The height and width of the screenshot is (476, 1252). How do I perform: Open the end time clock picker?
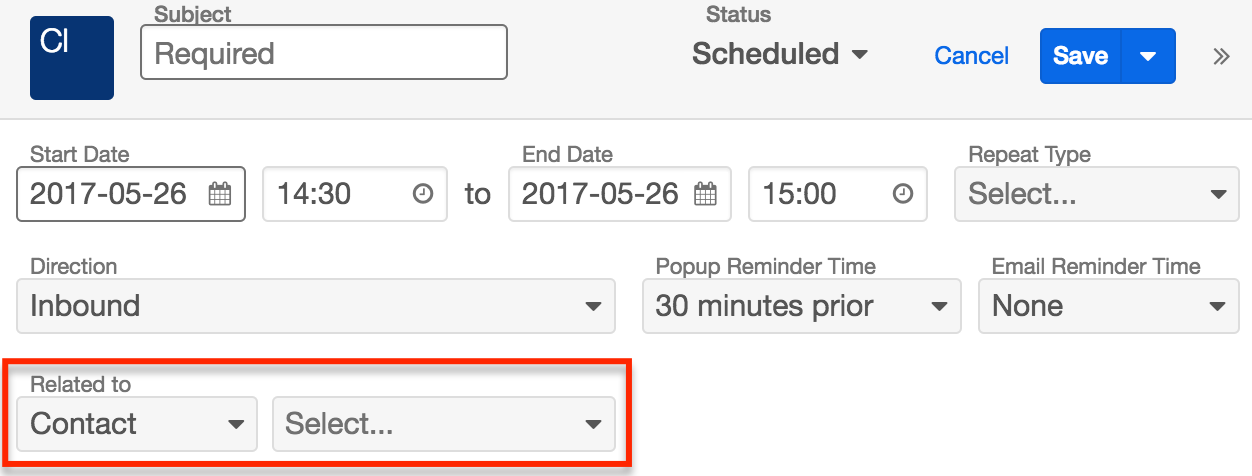pyautogui.click(x=903, y=194)
